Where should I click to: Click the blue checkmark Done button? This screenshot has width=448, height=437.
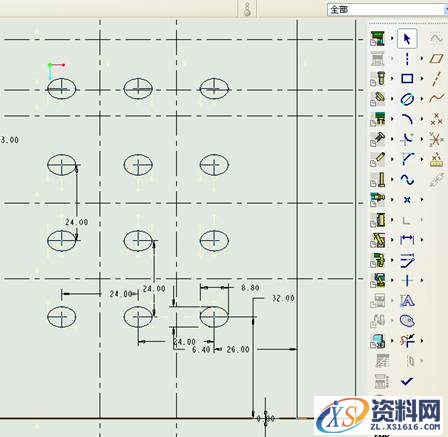tap(407, 381)
